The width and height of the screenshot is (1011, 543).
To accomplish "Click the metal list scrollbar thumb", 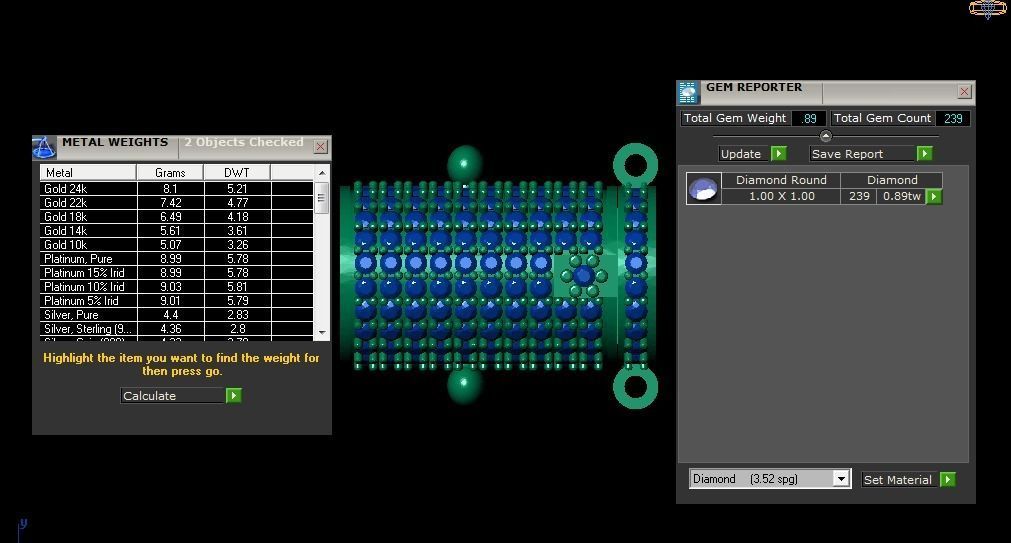I will pyautogui.click(x=322, y=197).
